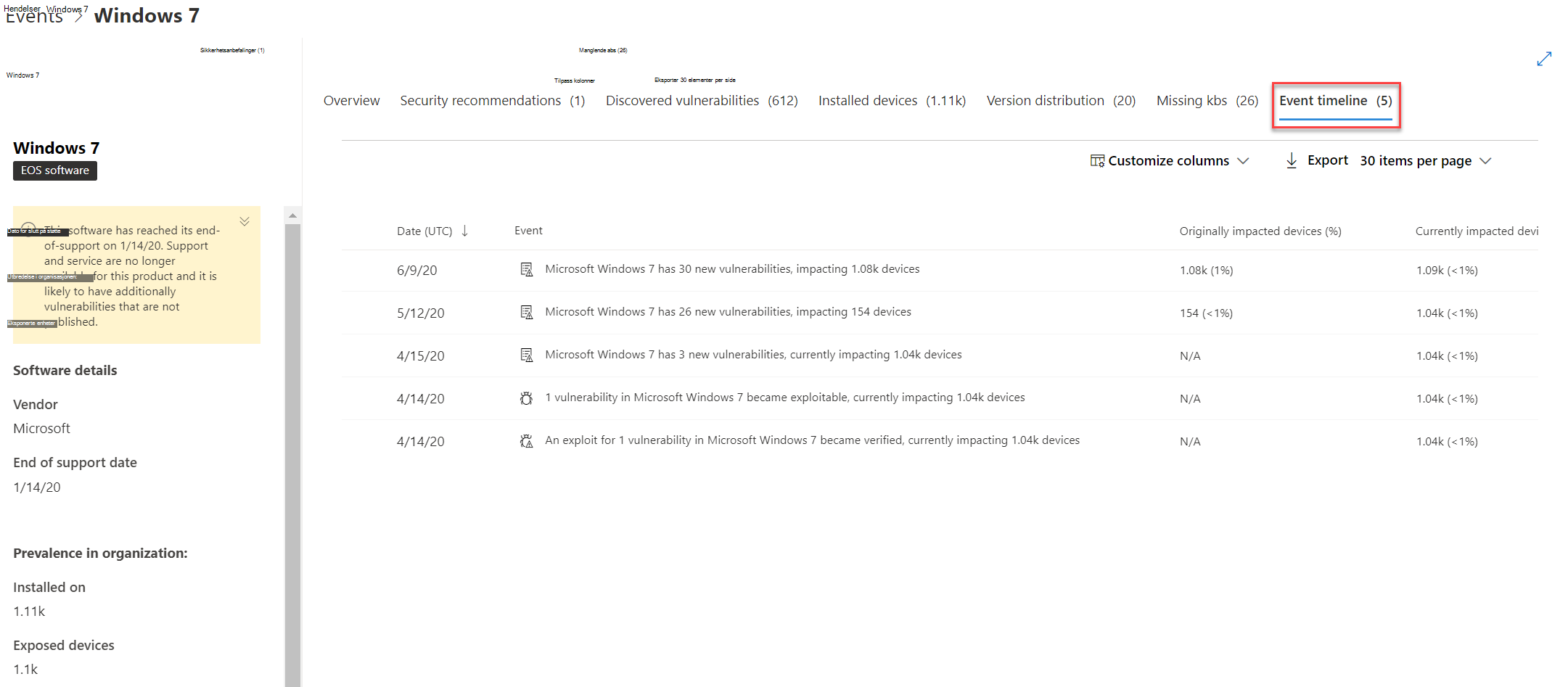
Task: Open Discovered vulnerabilities tab
Action: coord(702,101)
